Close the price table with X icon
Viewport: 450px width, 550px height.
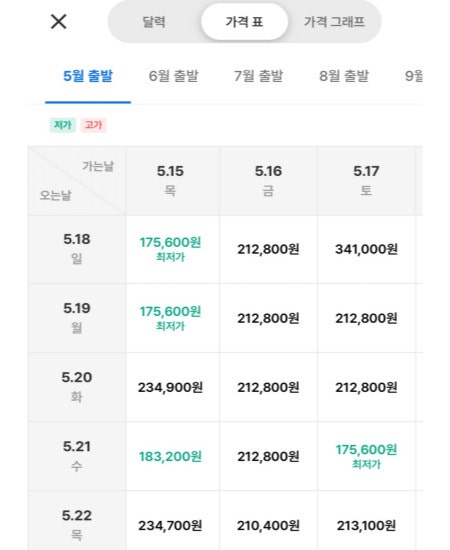click(x=59, y=22)
